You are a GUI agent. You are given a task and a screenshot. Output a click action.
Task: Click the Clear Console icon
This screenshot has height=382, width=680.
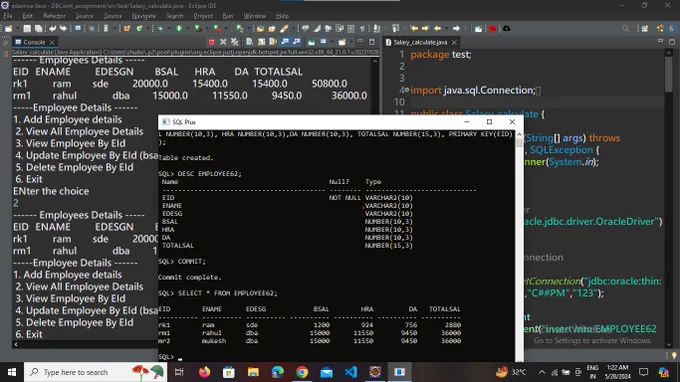point(249,42)
